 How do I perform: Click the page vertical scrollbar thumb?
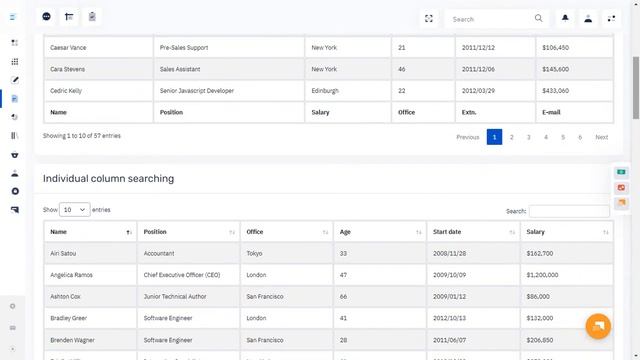pyautogui.click(x=636, y=88)
